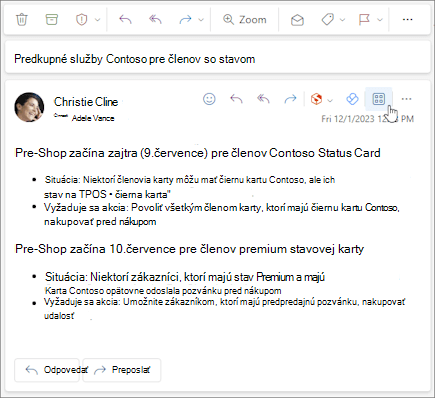Click the line stav na TPOS čierna karta
Viewport: 435px width, 398px height.
[x=107, y=194]
